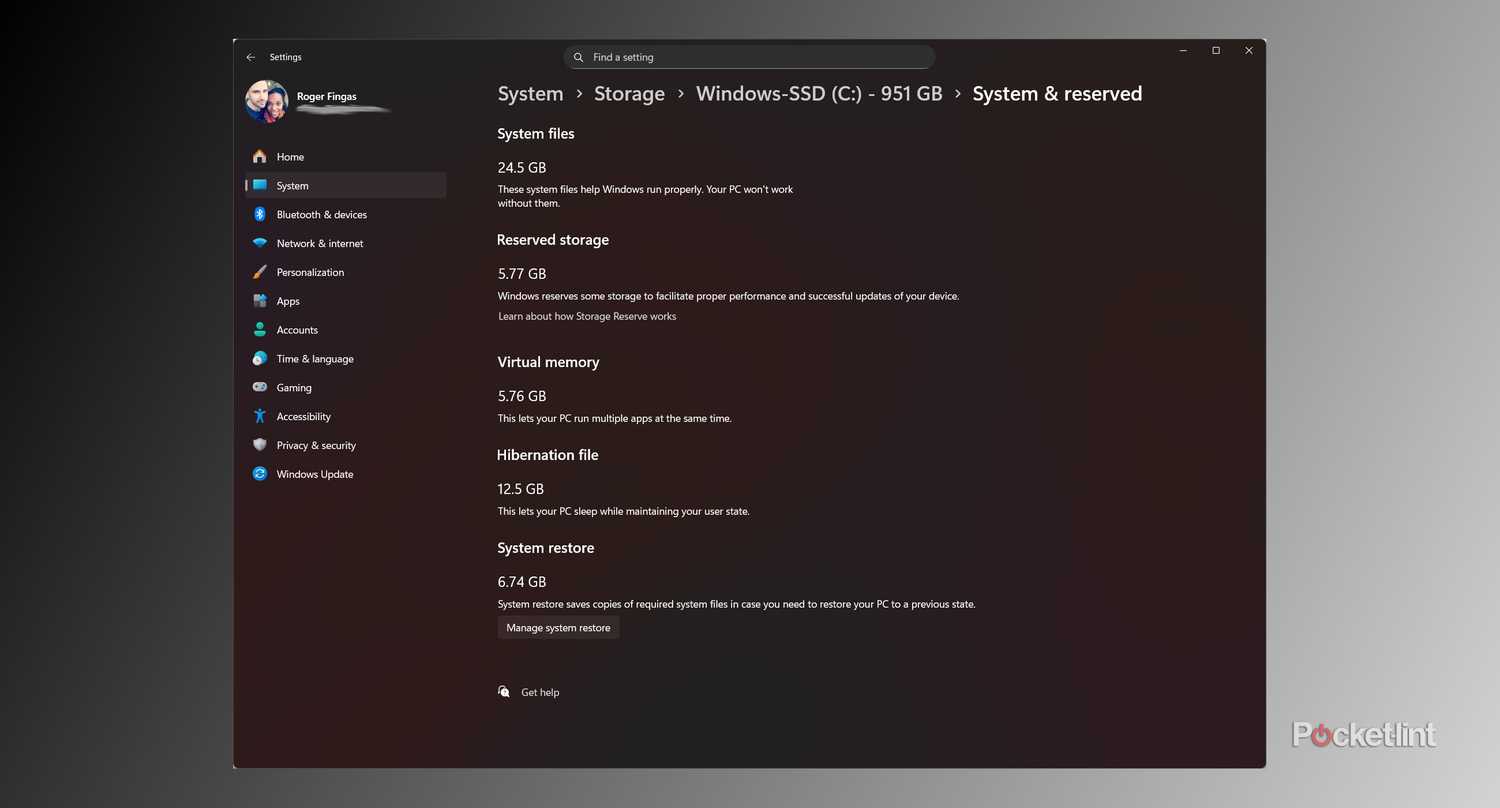The image size is (1500, 808).
Task: Select the Personalization paintbrush icon
Action: (260, 272)
